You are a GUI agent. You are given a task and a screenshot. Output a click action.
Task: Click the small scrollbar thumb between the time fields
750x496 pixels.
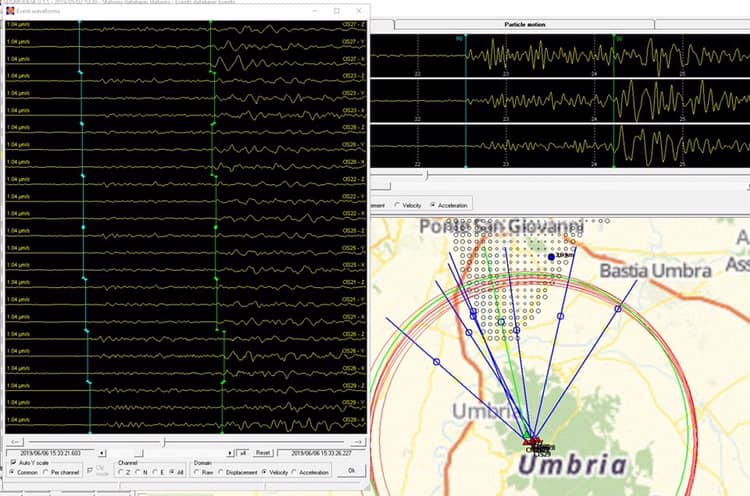pos(139,453)
